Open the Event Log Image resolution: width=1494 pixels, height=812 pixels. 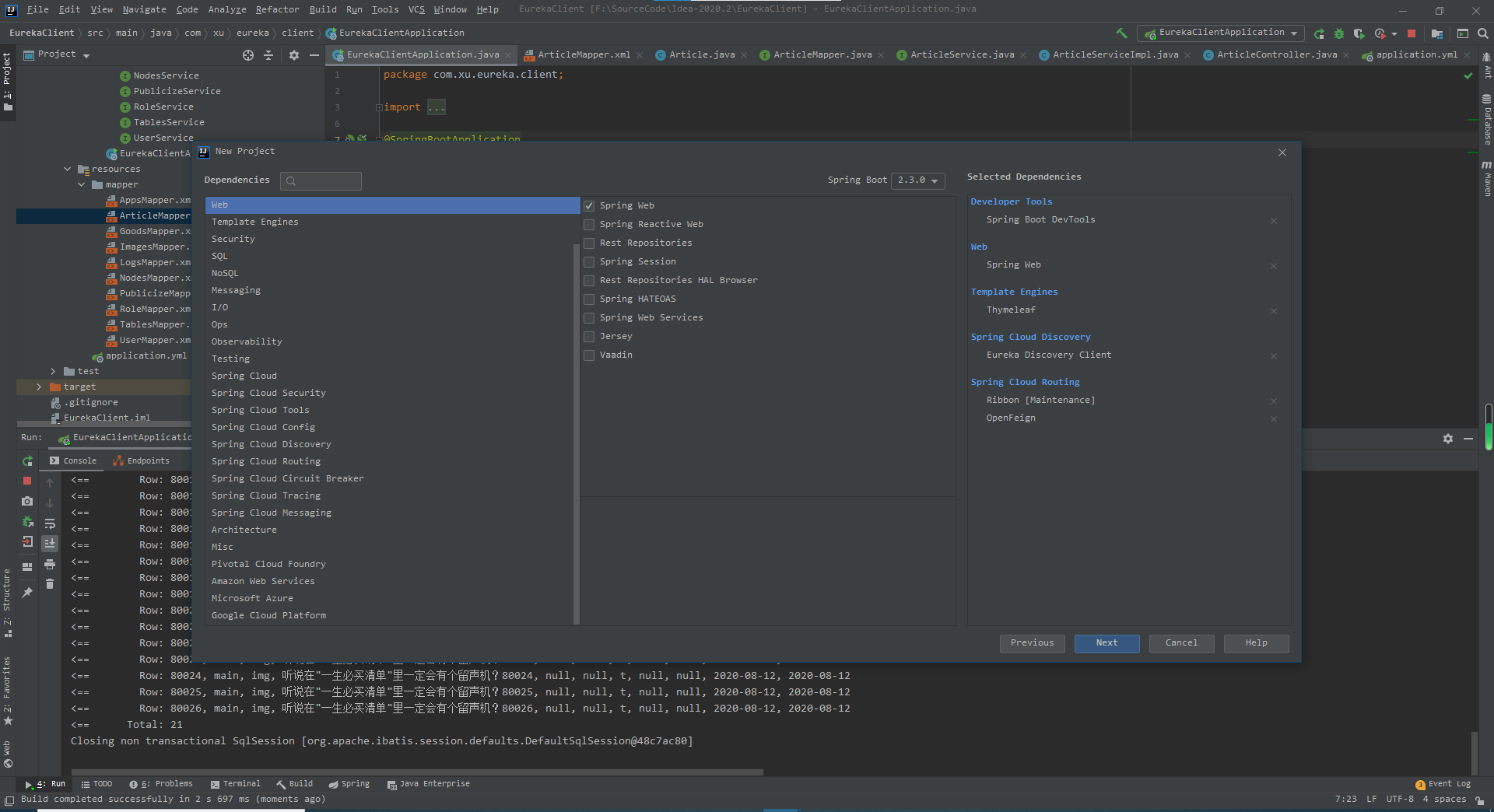1443,784
